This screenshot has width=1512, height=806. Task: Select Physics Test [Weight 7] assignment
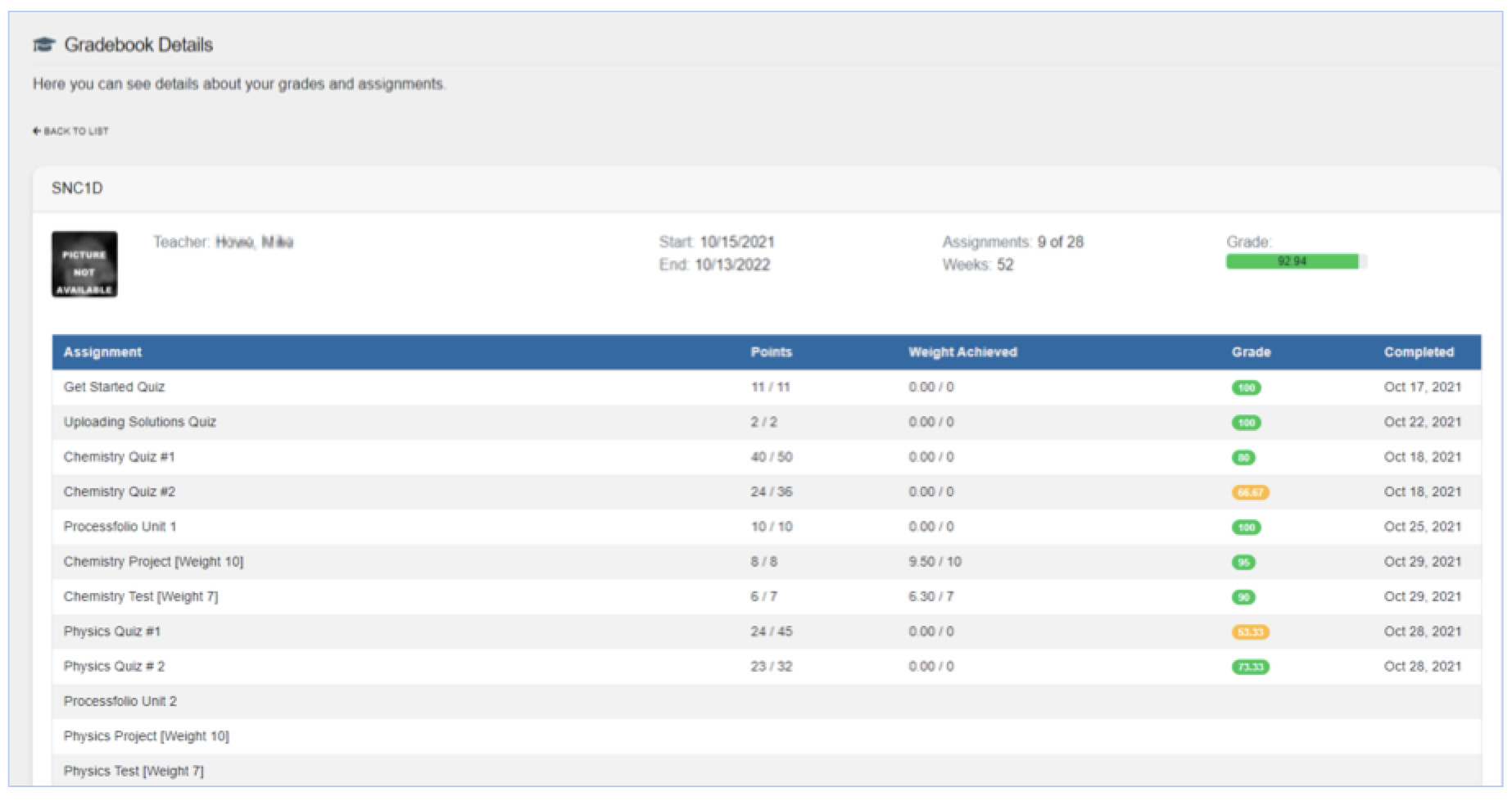coord(134,772)
